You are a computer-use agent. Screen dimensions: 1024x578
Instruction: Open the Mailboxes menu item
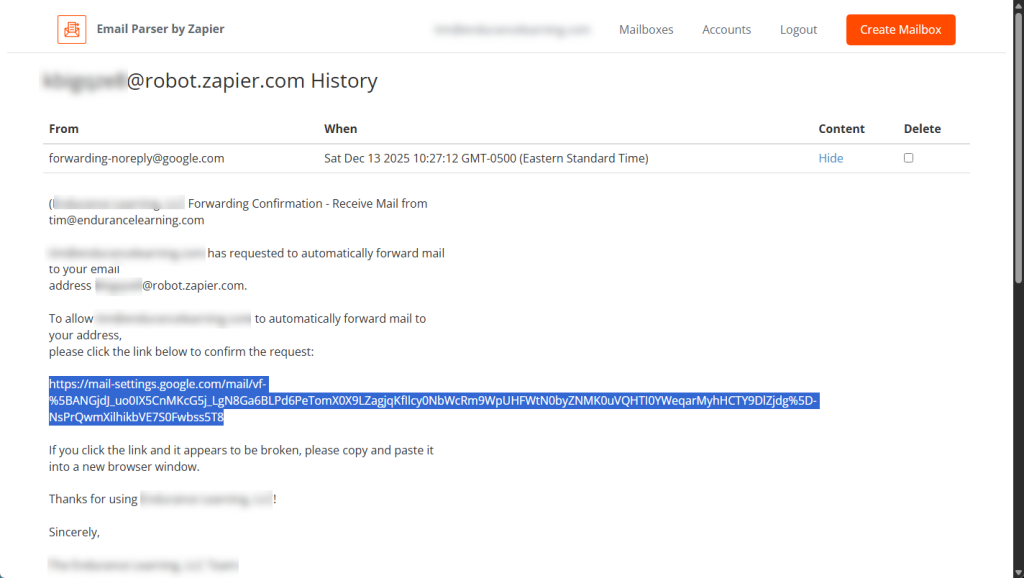646,29
